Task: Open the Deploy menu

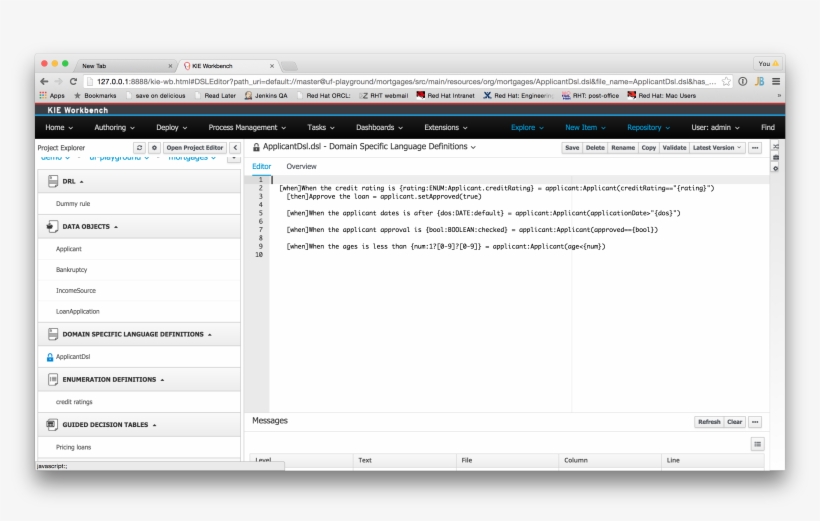Action: tap(172, 128)
